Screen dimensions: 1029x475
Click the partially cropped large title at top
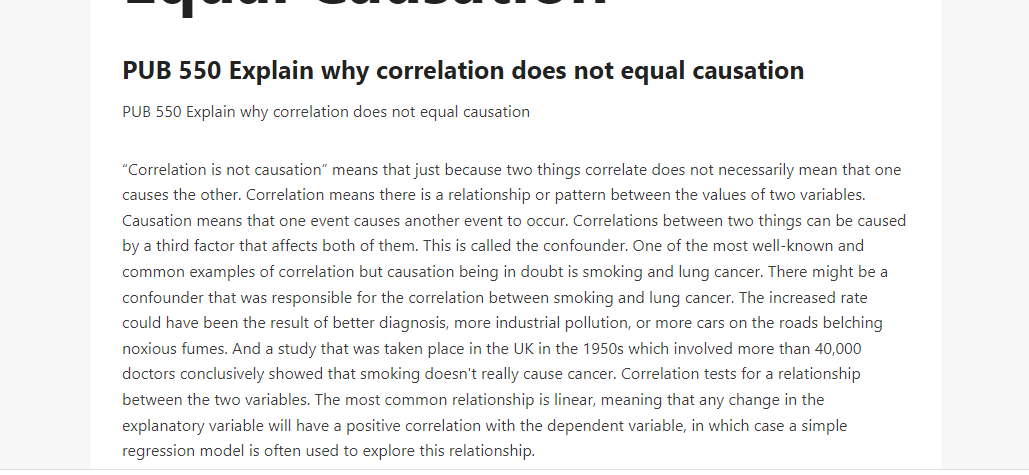tap(364, 7)
